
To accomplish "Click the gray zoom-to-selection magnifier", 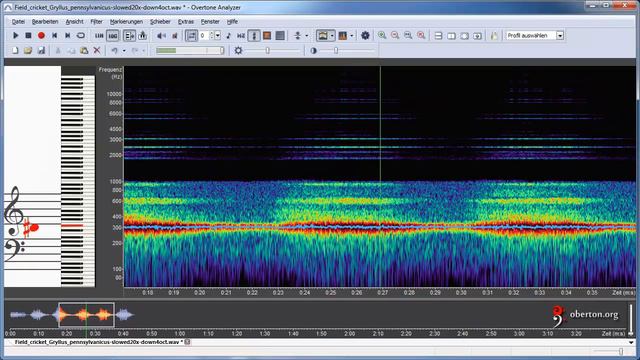I will pyautogui.click(x=408, y=36).
